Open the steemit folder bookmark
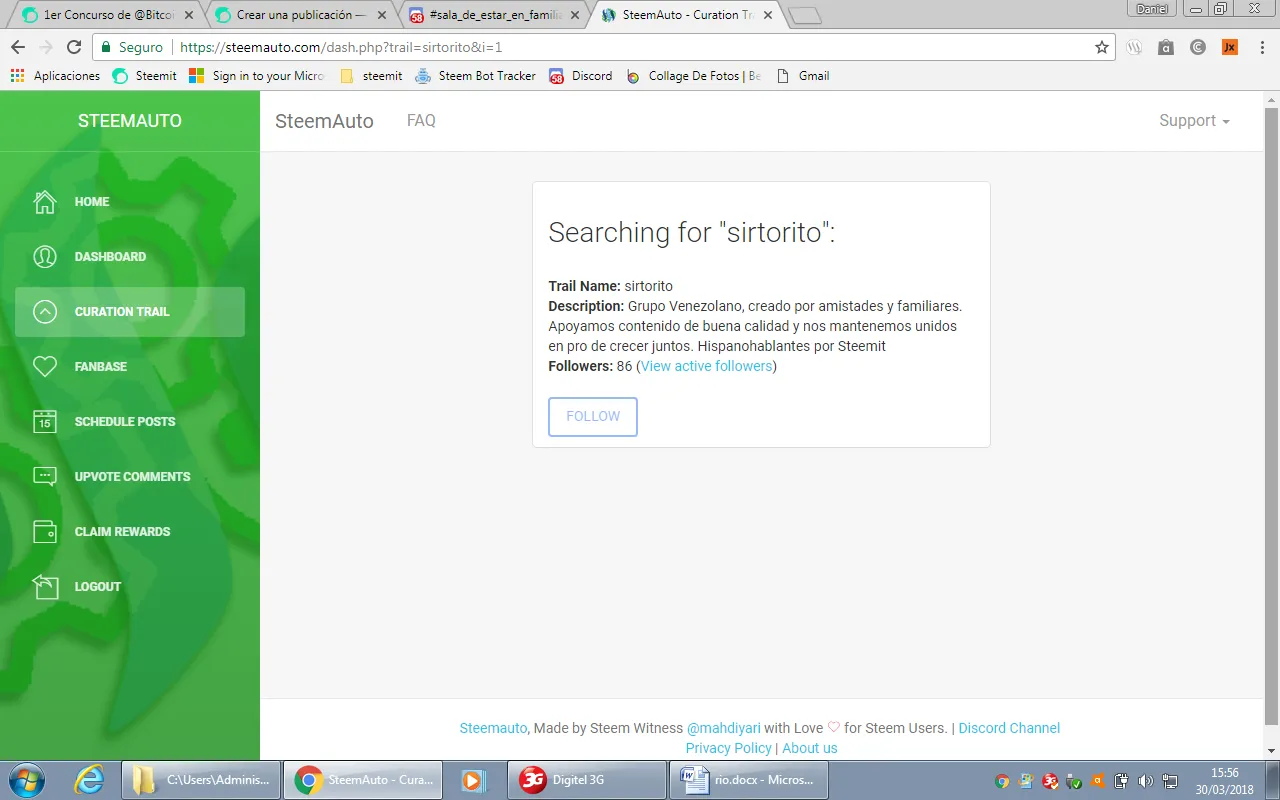The height and width of the screenshot is (800, 1280). pyautogui.click(x=371, y=76)
